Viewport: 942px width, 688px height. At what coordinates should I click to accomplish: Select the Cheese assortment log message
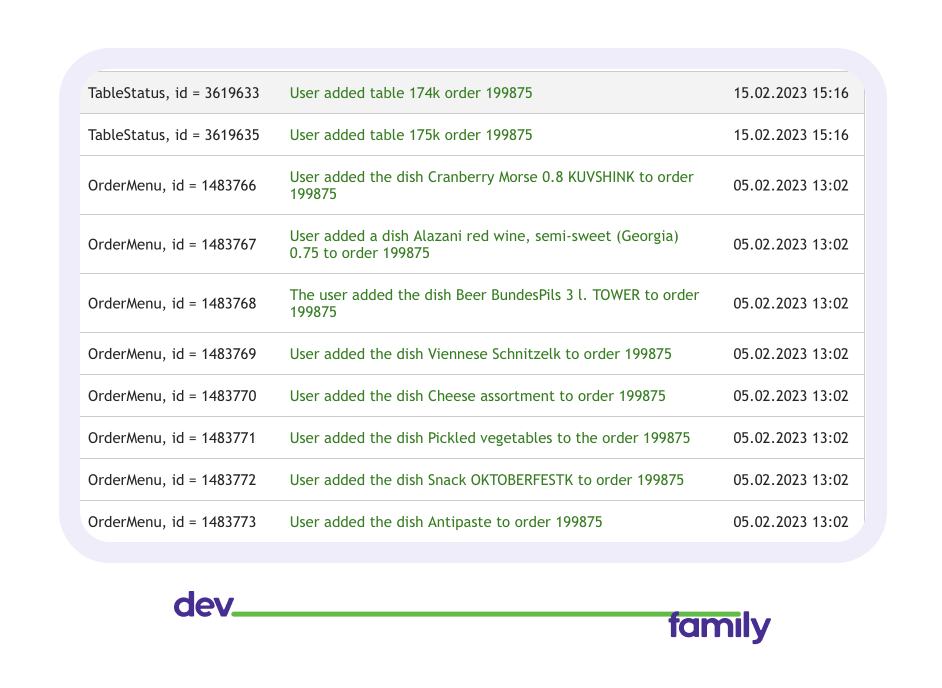coord(477,396)
